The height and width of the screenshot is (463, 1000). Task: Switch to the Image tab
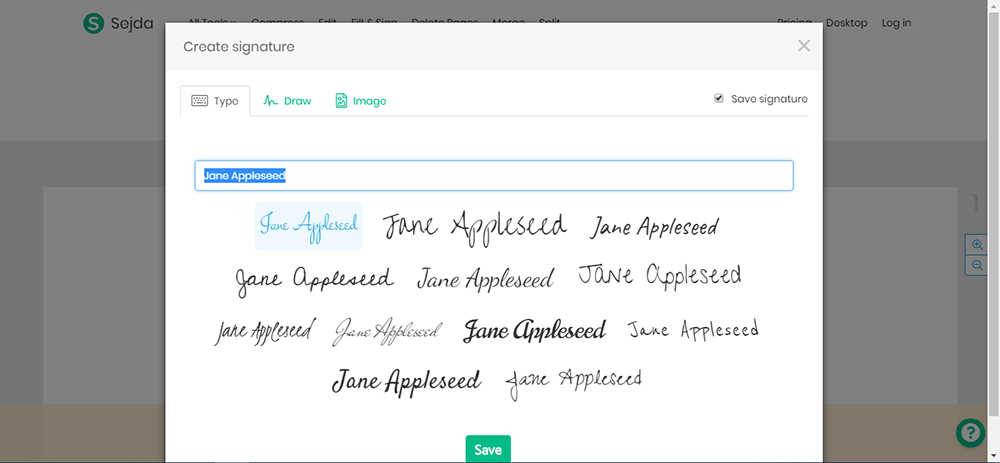pos(360,101)
